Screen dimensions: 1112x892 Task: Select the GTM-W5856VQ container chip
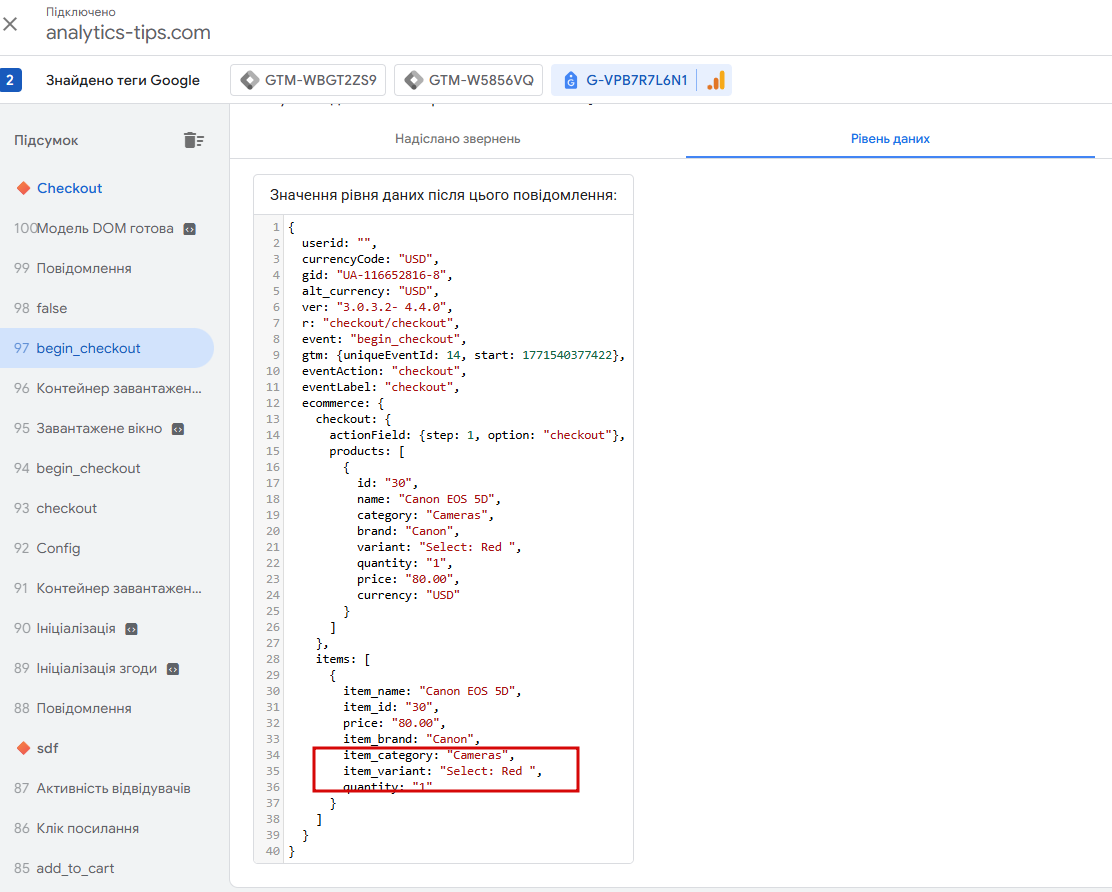click(468, 80)
